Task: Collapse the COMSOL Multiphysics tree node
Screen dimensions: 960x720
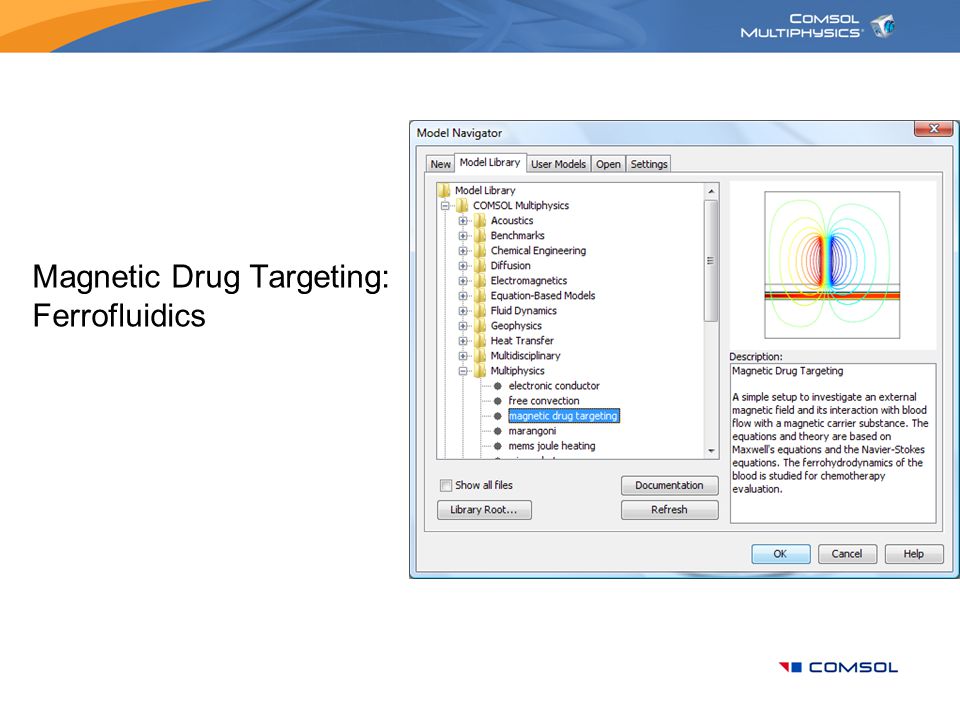Action: click(445, 206)
